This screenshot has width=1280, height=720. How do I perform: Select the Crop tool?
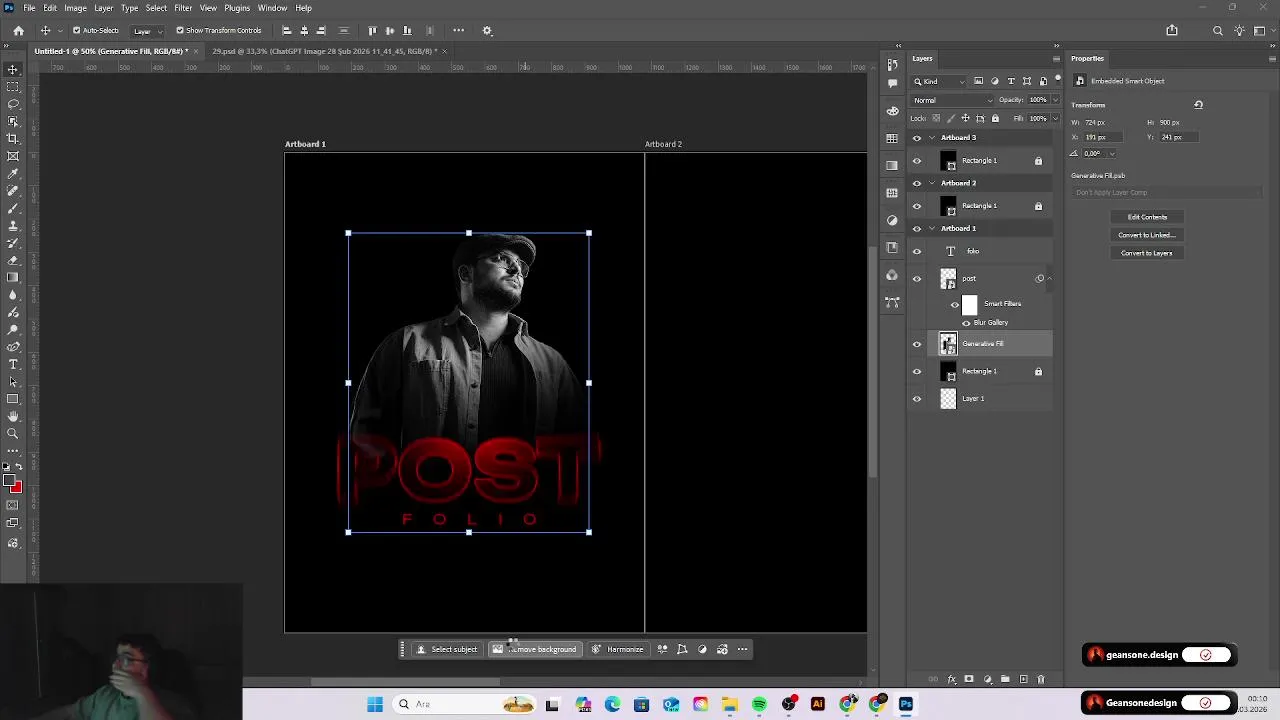pyautogui.click(x=13, y=138)
